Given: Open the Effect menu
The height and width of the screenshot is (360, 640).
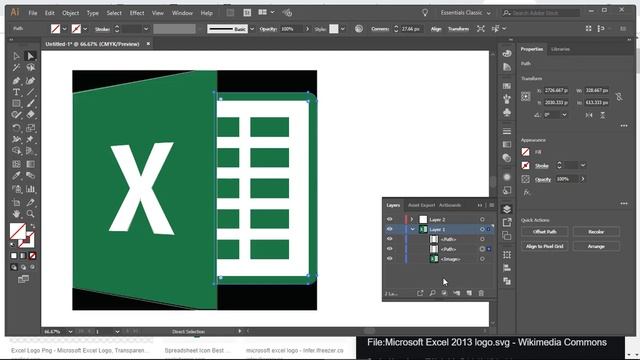Looking at the screenshot, I should point(137,13).
